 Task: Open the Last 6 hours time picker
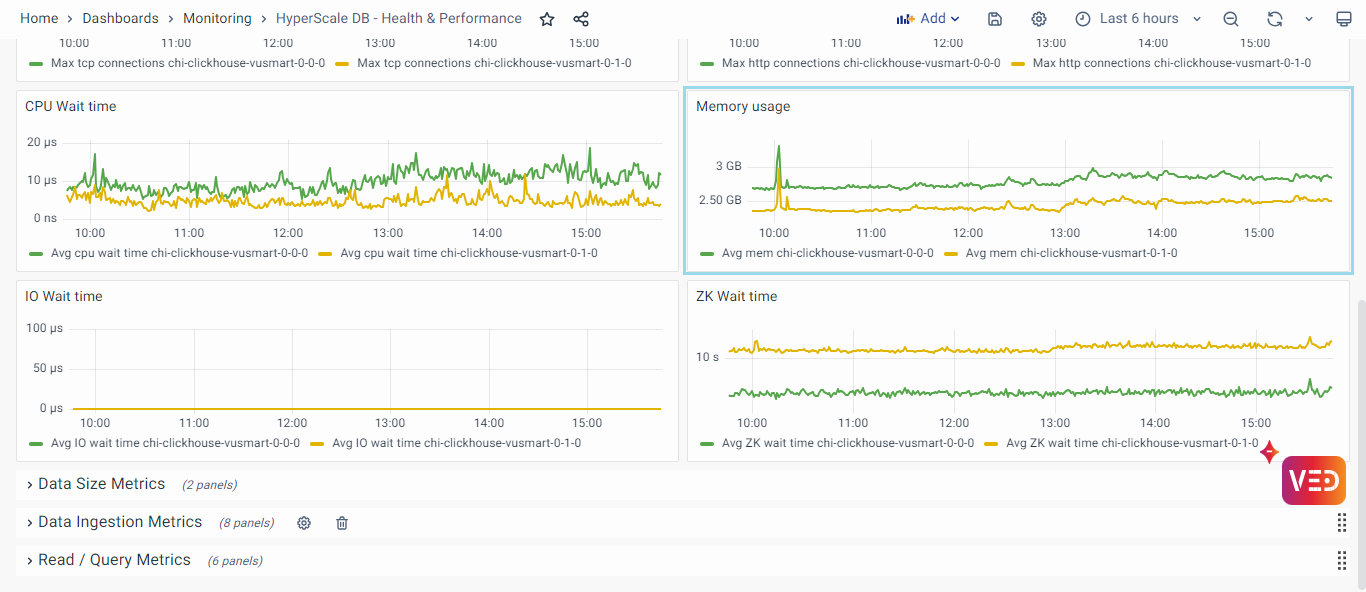(x=1138, y=19)
